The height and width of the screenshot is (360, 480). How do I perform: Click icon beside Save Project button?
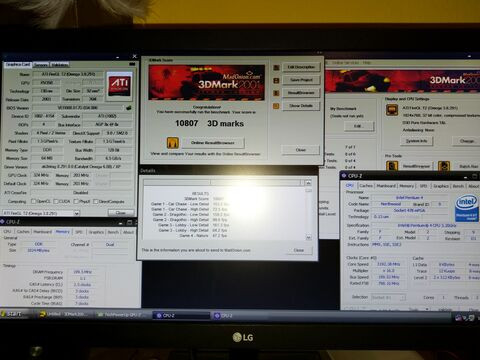pyautogui.click(x=276, y=80)
